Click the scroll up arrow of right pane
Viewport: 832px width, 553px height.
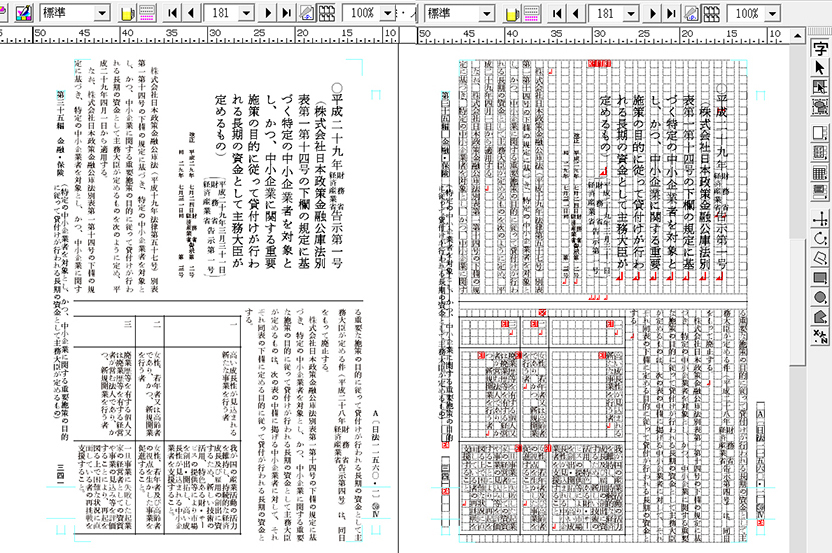(x=798, y=36)
